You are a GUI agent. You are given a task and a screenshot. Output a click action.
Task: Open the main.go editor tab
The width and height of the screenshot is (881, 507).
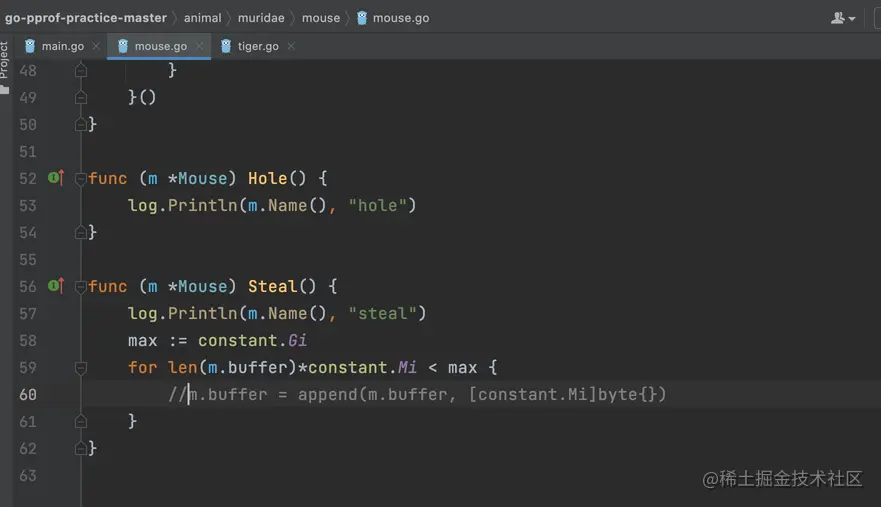(x=55, y=46)
